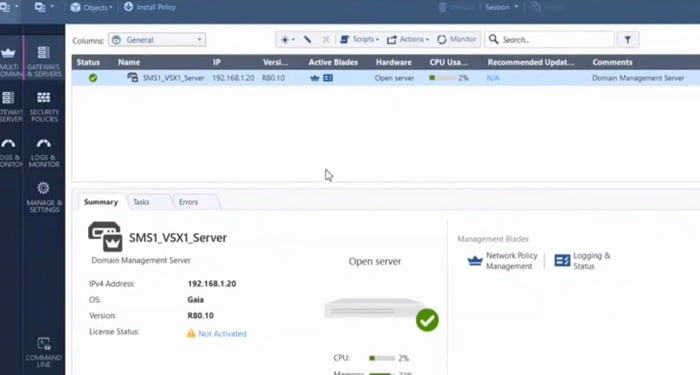Click the crown blade icon in row
Screen dimensions: 700x375
(x=315, y=78)
